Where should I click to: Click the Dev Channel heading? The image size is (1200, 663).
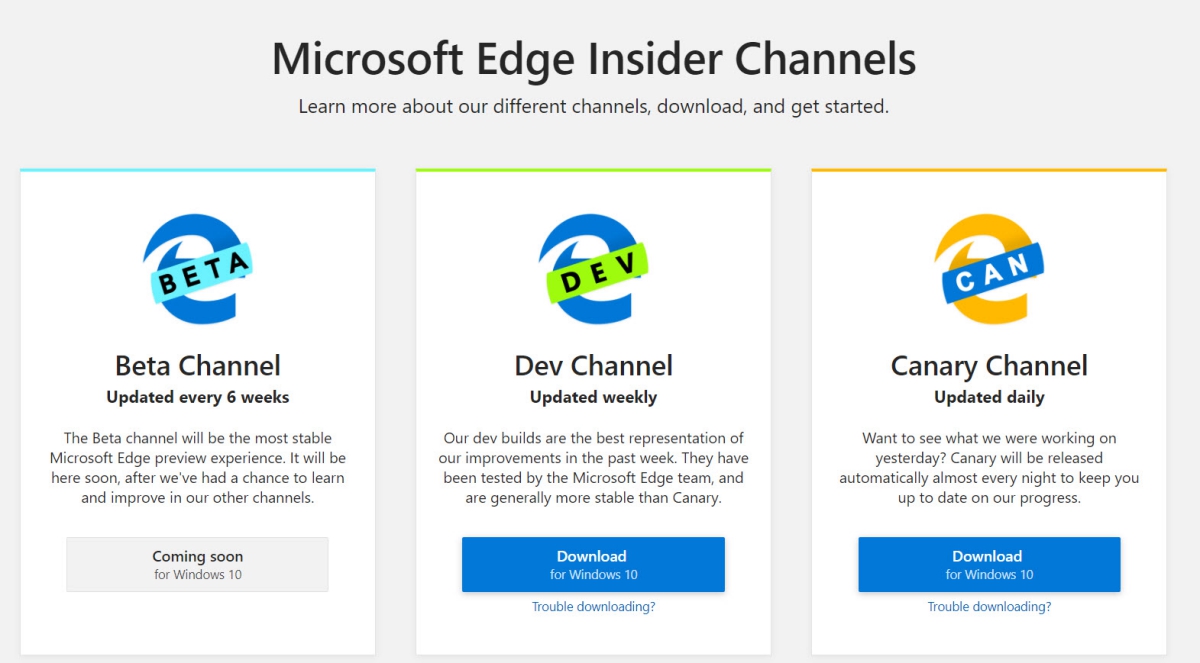click(593, 366)
